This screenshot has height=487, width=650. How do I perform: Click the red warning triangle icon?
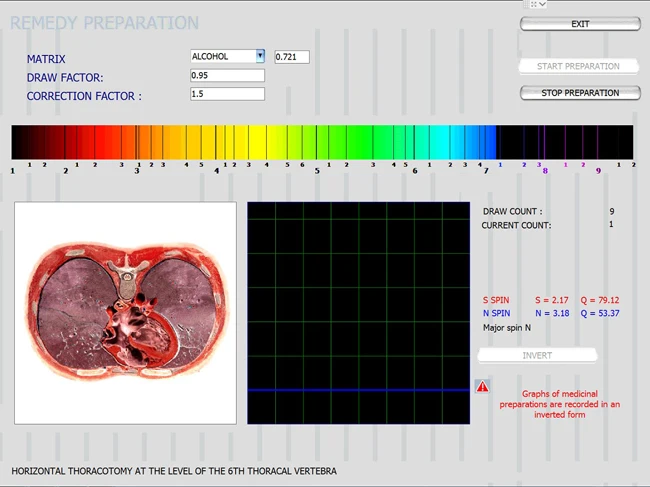click(x=483, y=385)
